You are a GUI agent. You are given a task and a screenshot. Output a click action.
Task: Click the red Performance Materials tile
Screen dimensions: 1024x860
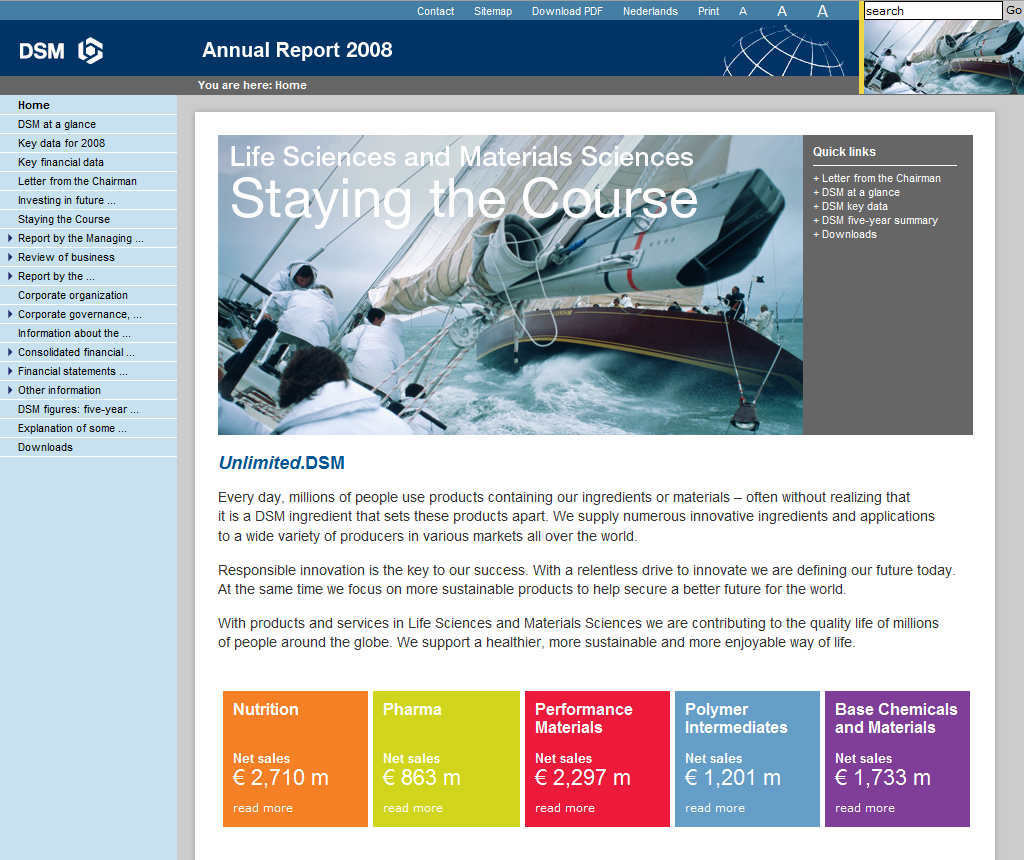coord(598,759)
